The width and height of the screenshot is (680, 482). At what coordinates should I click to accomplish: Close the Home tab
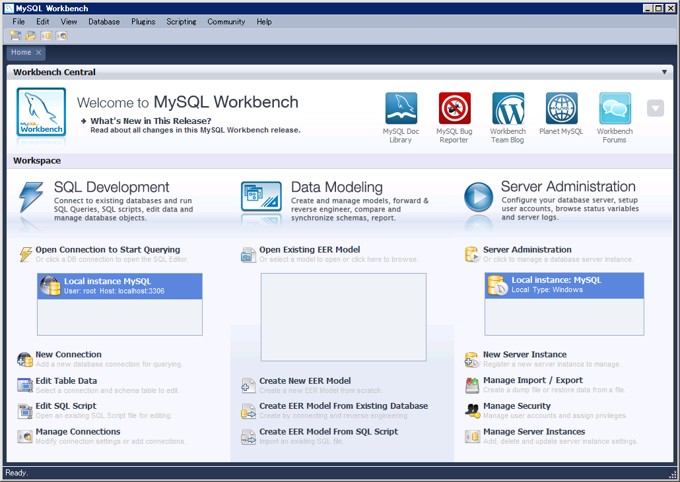[39, 52]
